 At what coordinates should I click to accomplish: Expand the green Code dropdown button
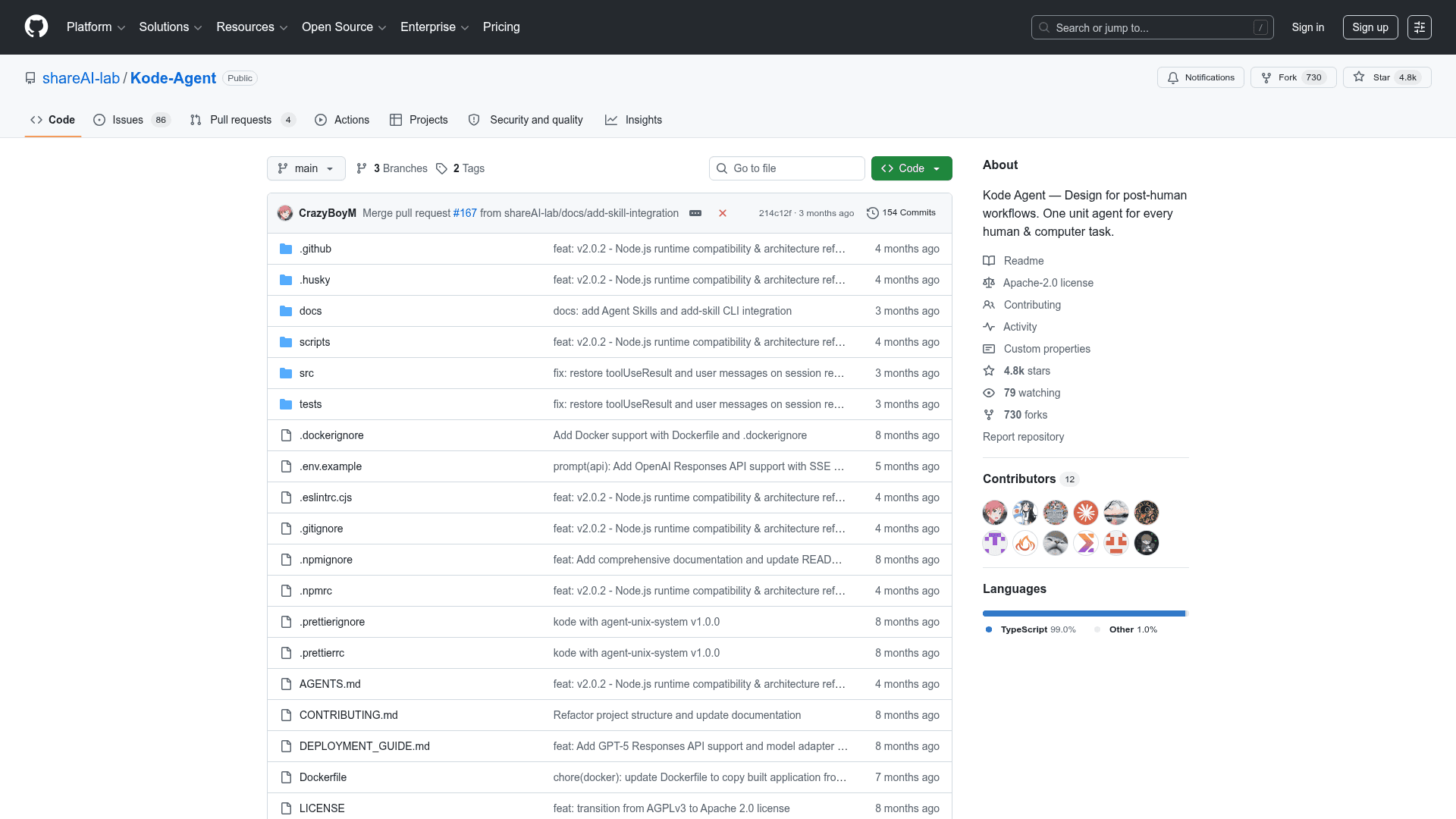click(911, 168)
